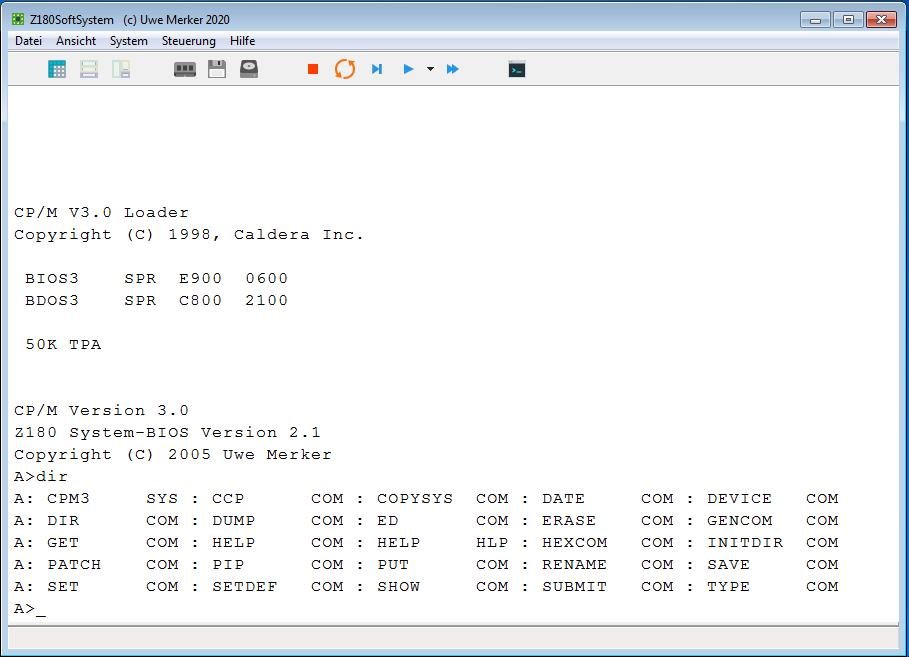Click the "SYS" file extension
The width and height of the screenshot is (909, 657).
tap(162, 499)
